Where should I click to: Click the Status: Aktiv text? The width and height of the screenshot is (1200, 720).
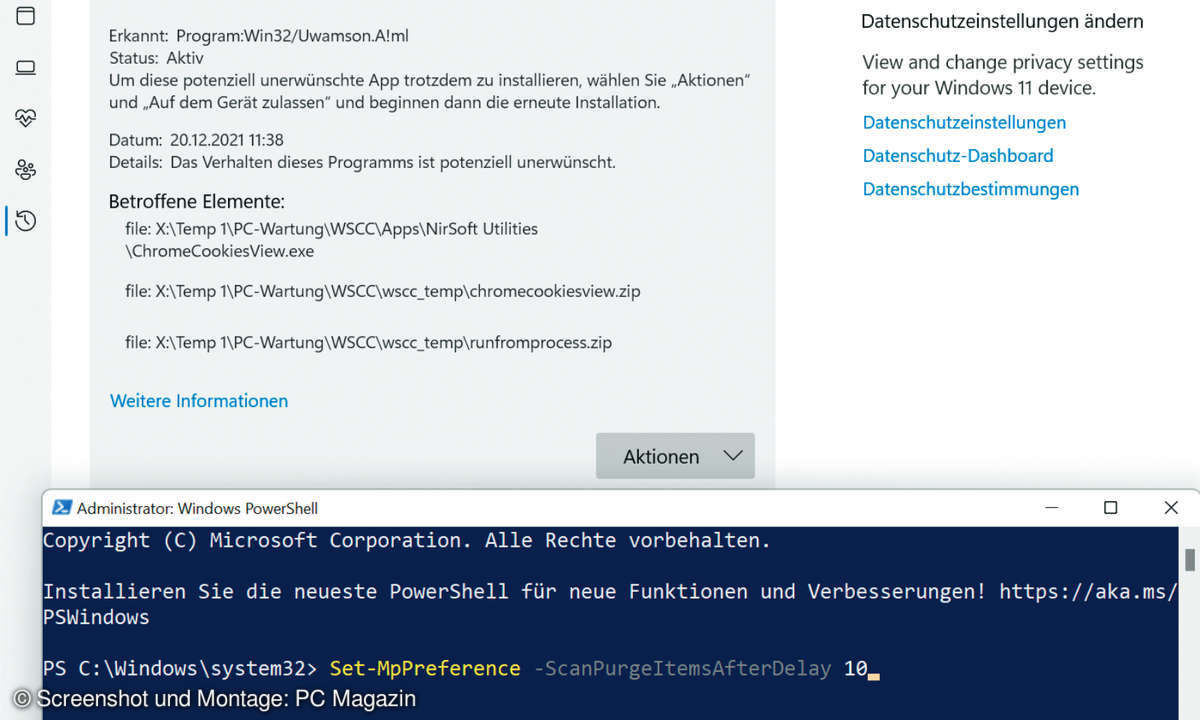tap(156, 58)
